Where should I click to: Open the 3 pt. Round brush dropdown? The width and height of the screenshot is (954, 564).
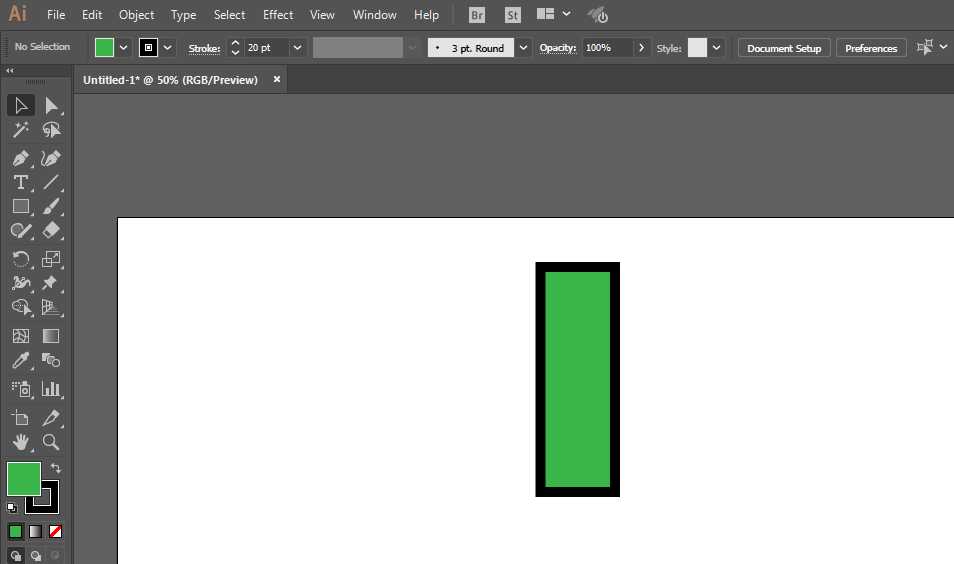click(524, 48)
